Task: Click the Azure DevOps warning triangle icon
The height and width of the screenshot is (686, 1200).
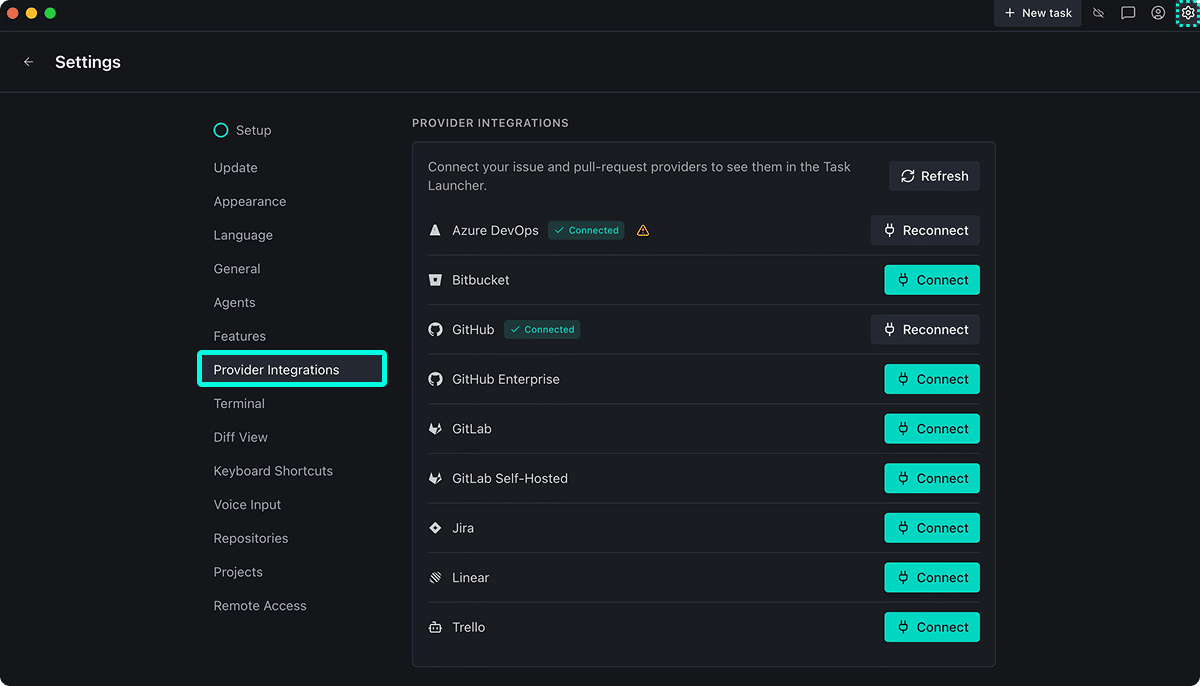Action: [643, 230]
